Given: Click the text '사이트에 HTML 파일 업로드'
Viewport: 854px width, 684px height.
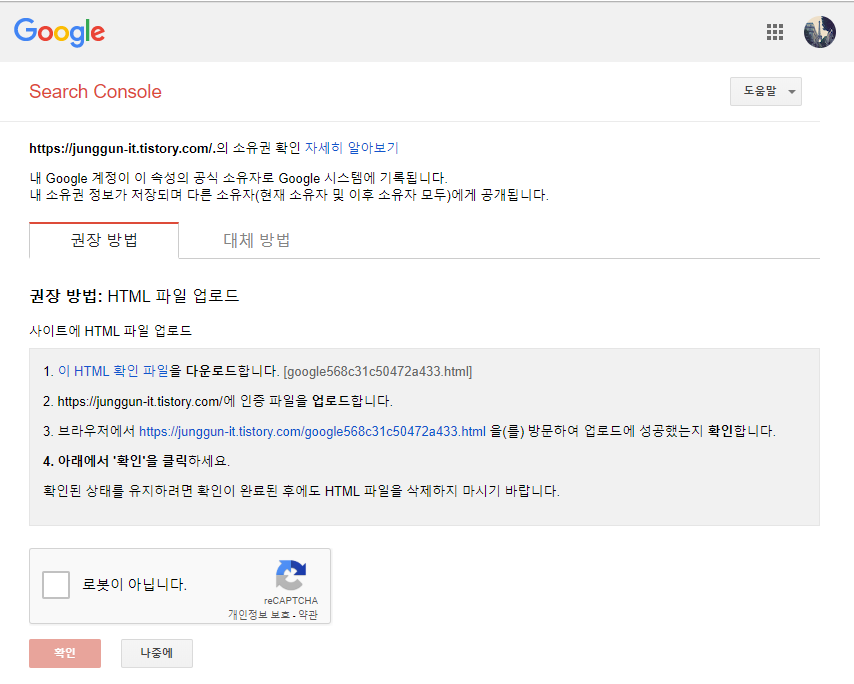Looking at the screenshot, I should point(111,331).
